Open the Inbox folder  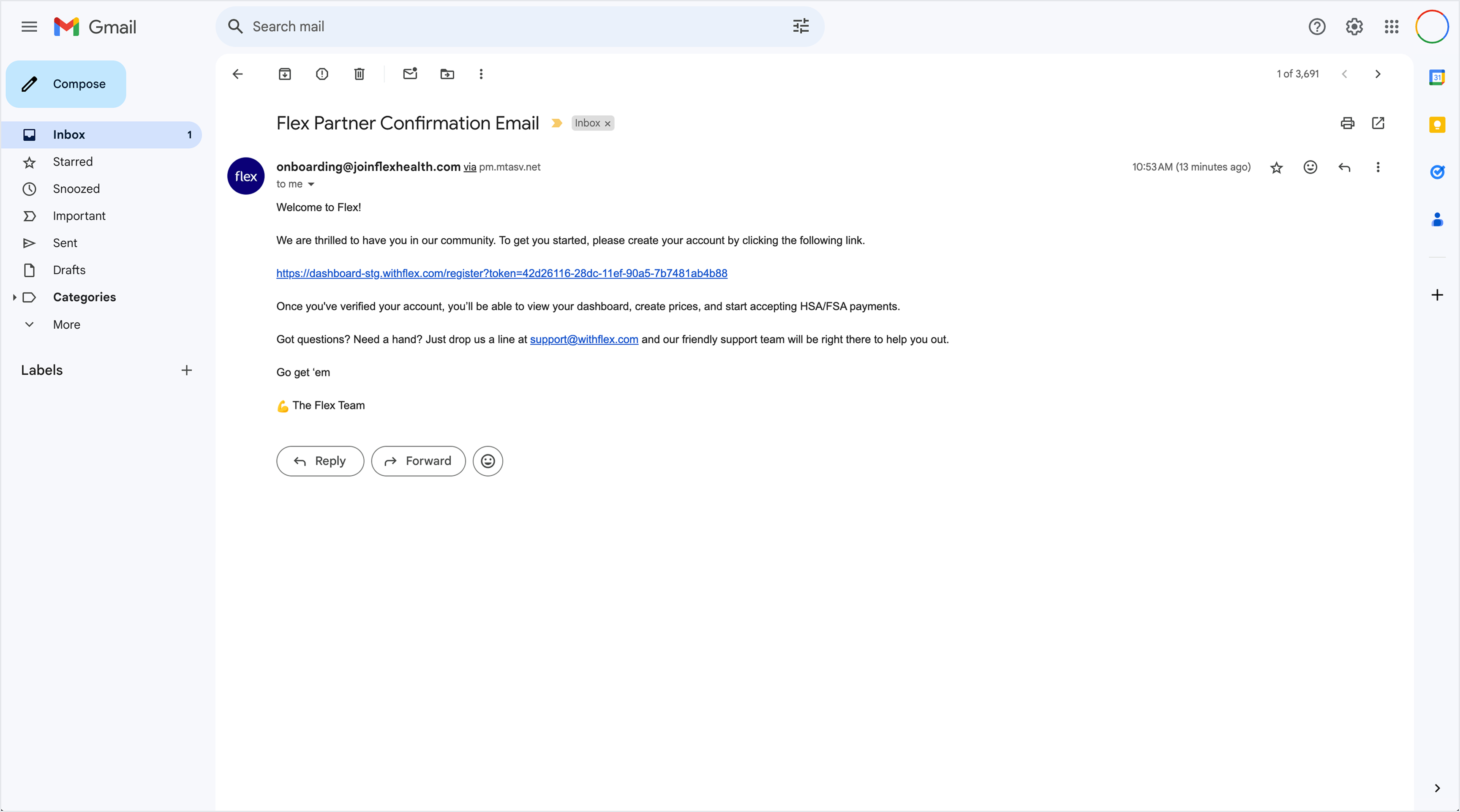click(101, 135)
